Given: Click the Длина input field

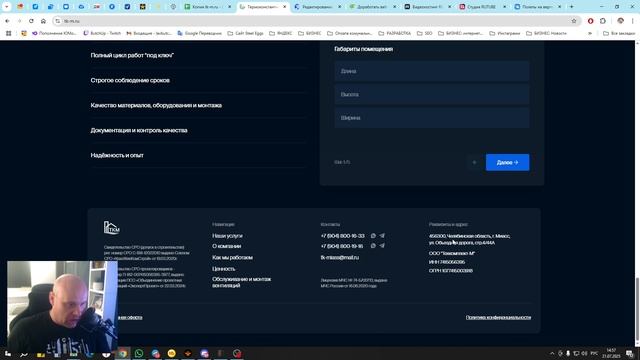Looking at the screenshot, I should click(x=432, y=71).
